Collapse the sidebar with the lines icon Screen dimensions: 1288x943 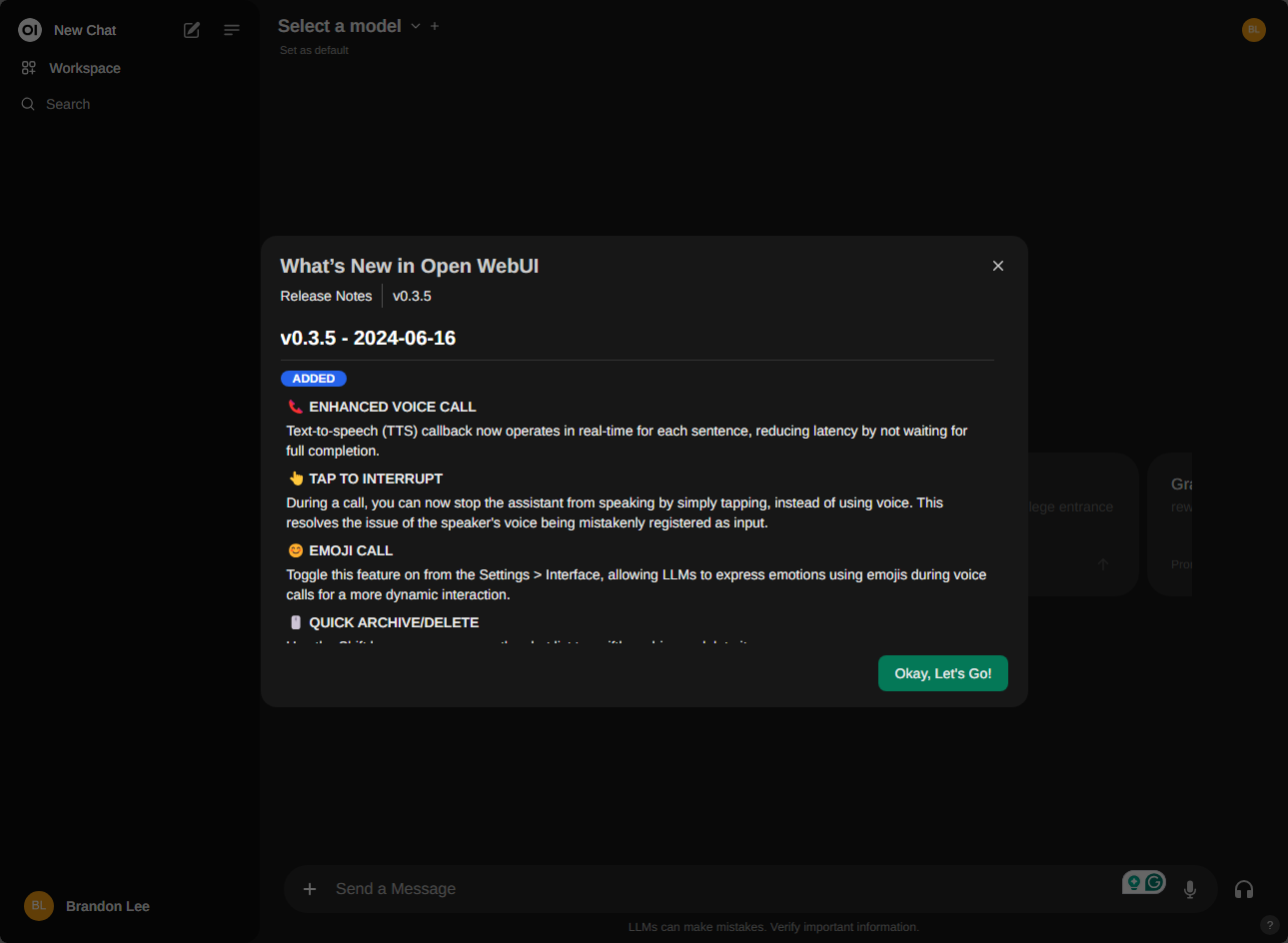(x=232, y=30)
